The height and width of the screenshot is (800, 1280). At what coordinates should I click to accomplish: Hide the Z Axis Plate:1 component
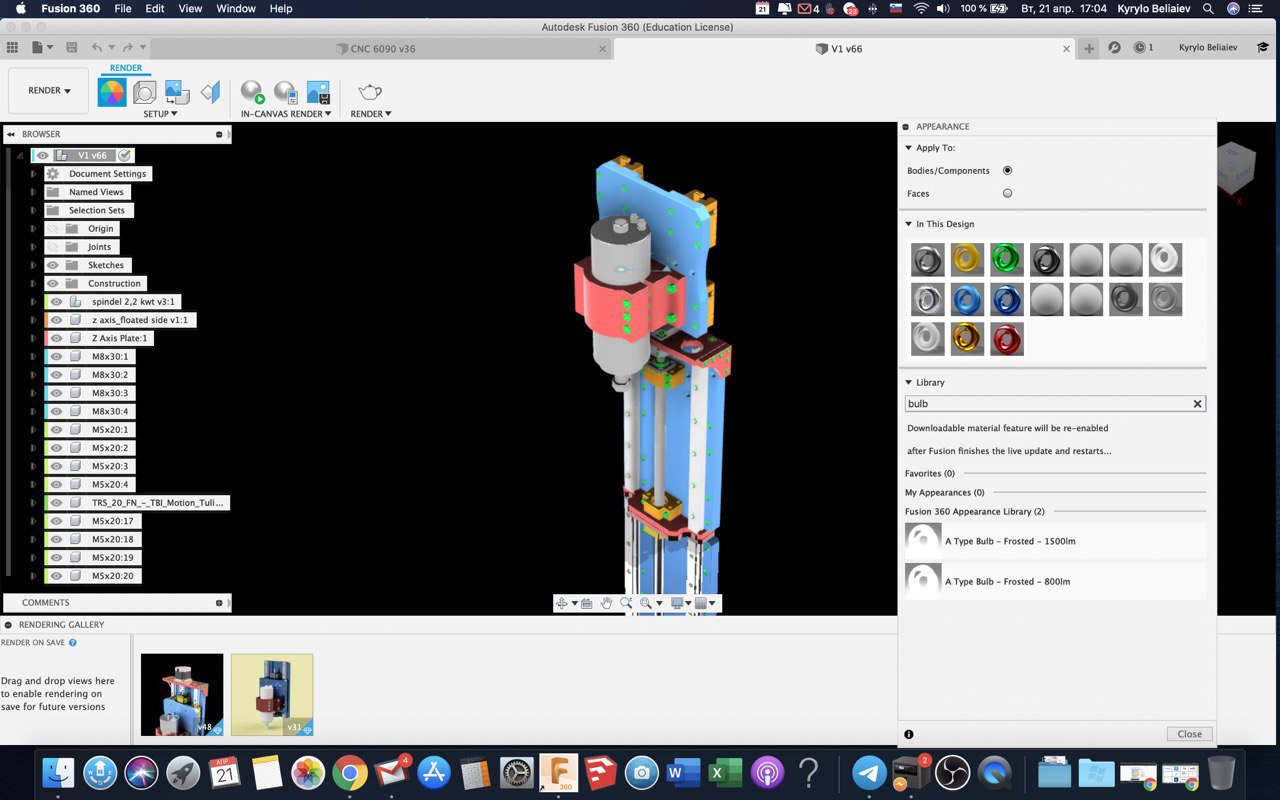click(x=56, y=338)
